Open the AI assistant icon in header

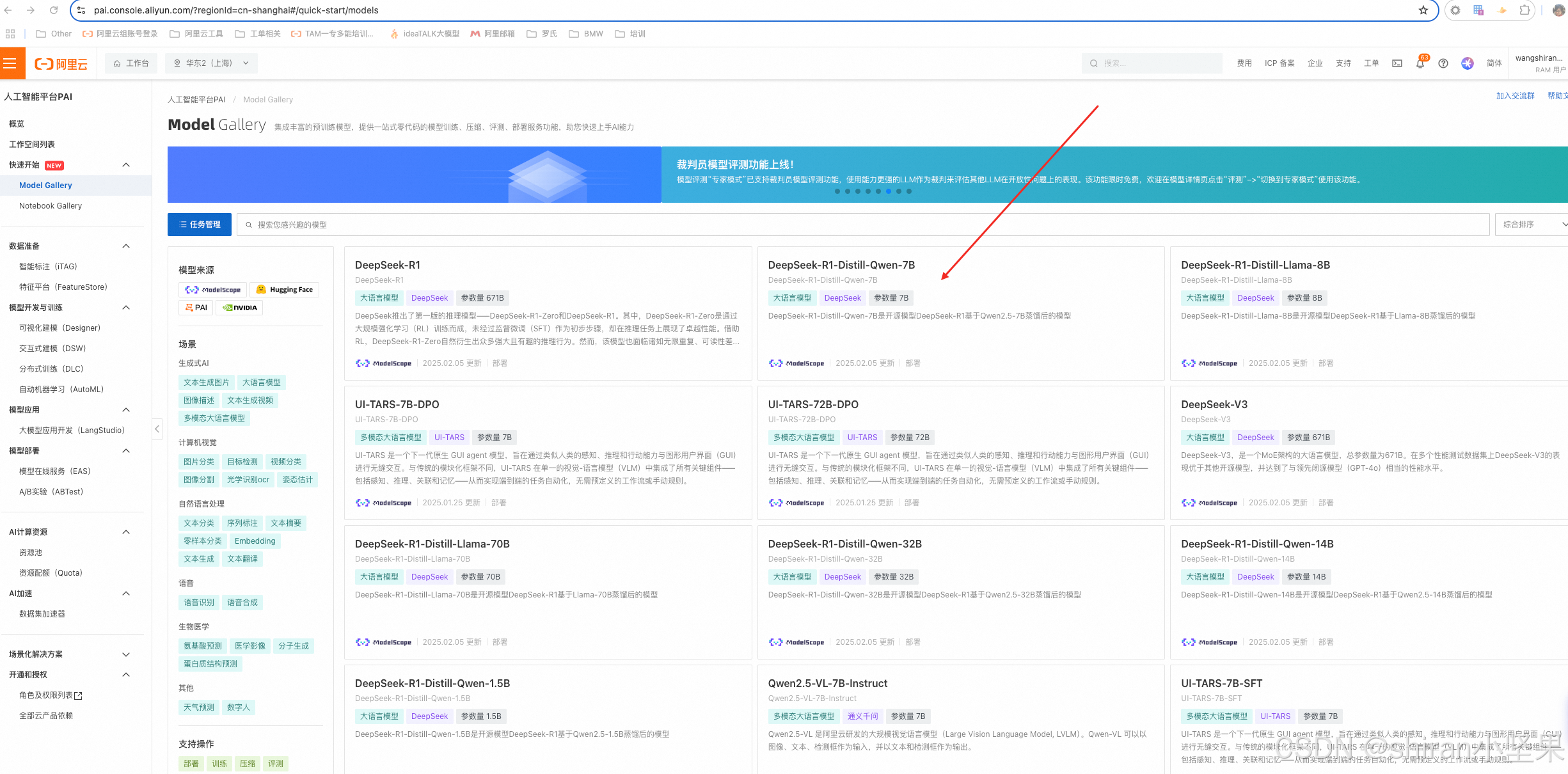(1467, 63)
